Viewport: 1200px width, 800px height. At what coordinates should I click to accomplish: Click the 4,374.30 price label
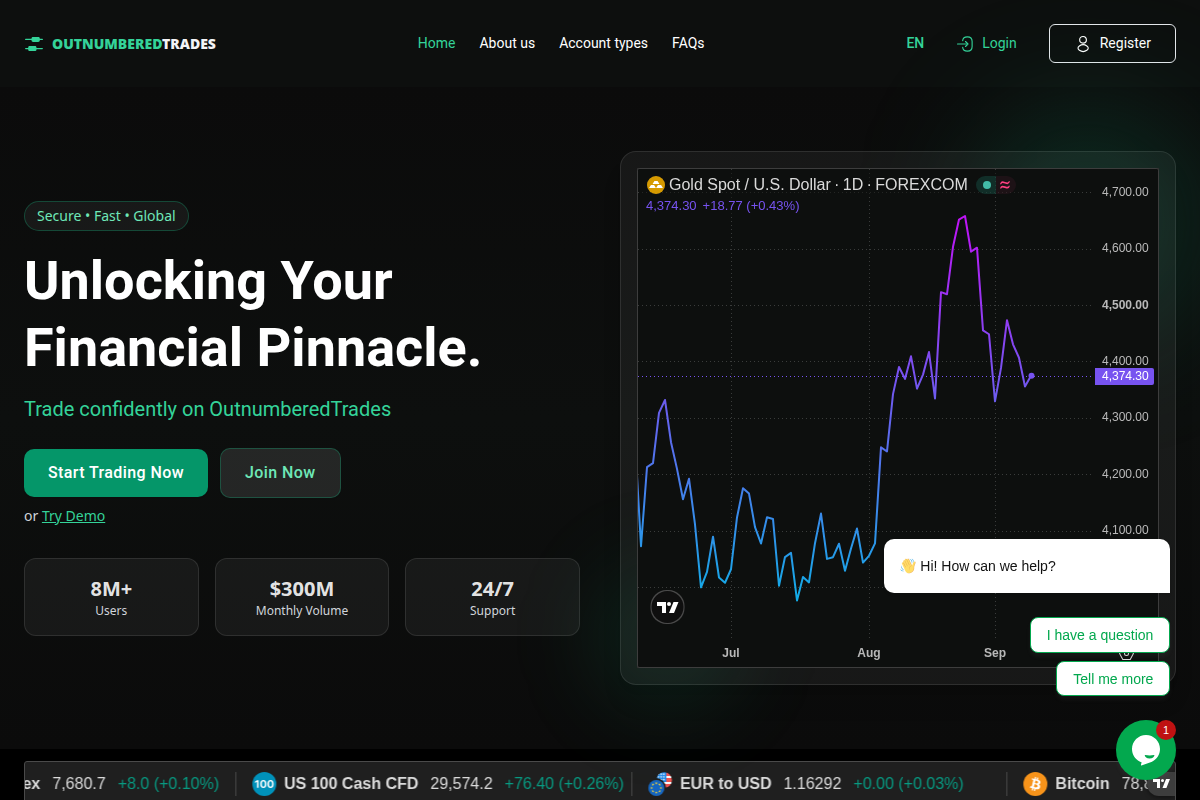pyautogui.click(x=1125, y=376)
